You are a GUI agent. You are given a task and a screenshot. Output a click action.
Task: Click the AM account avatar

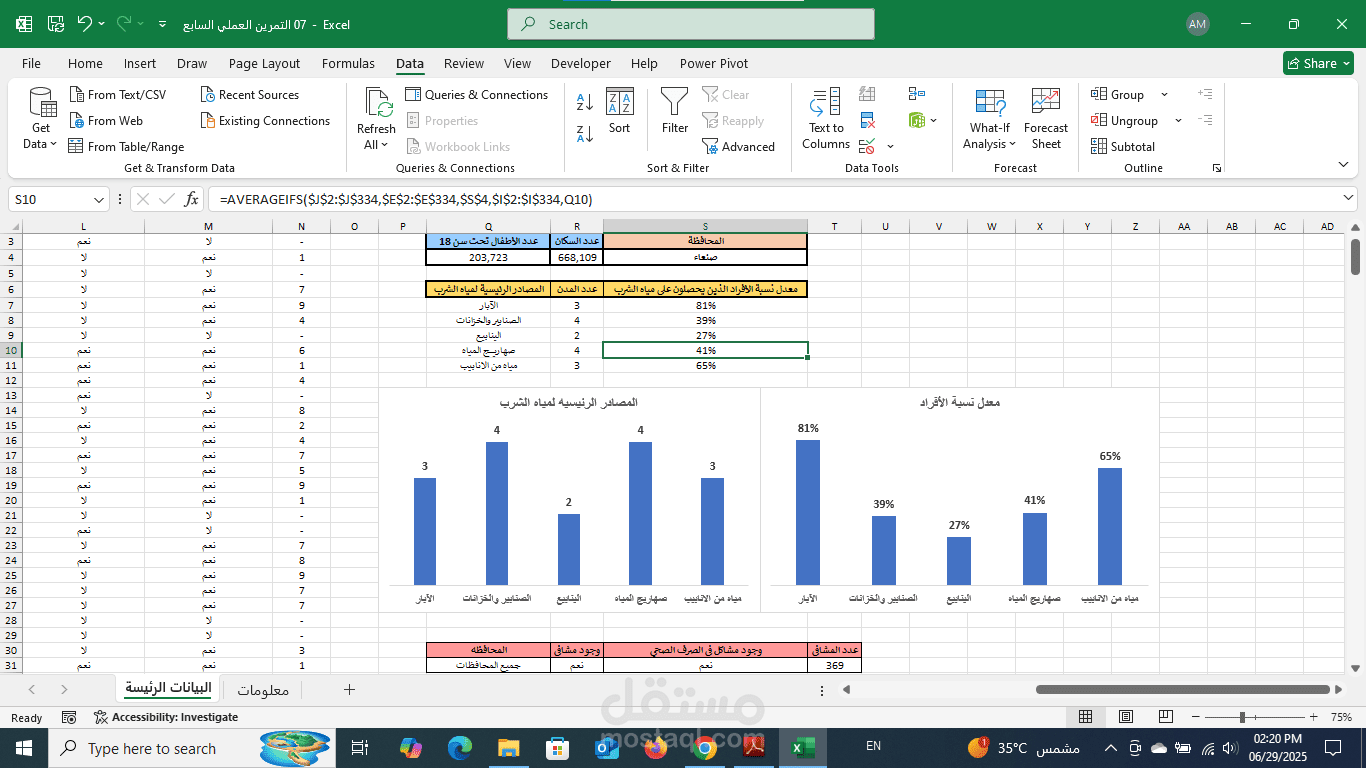[x=1197, y=24]
